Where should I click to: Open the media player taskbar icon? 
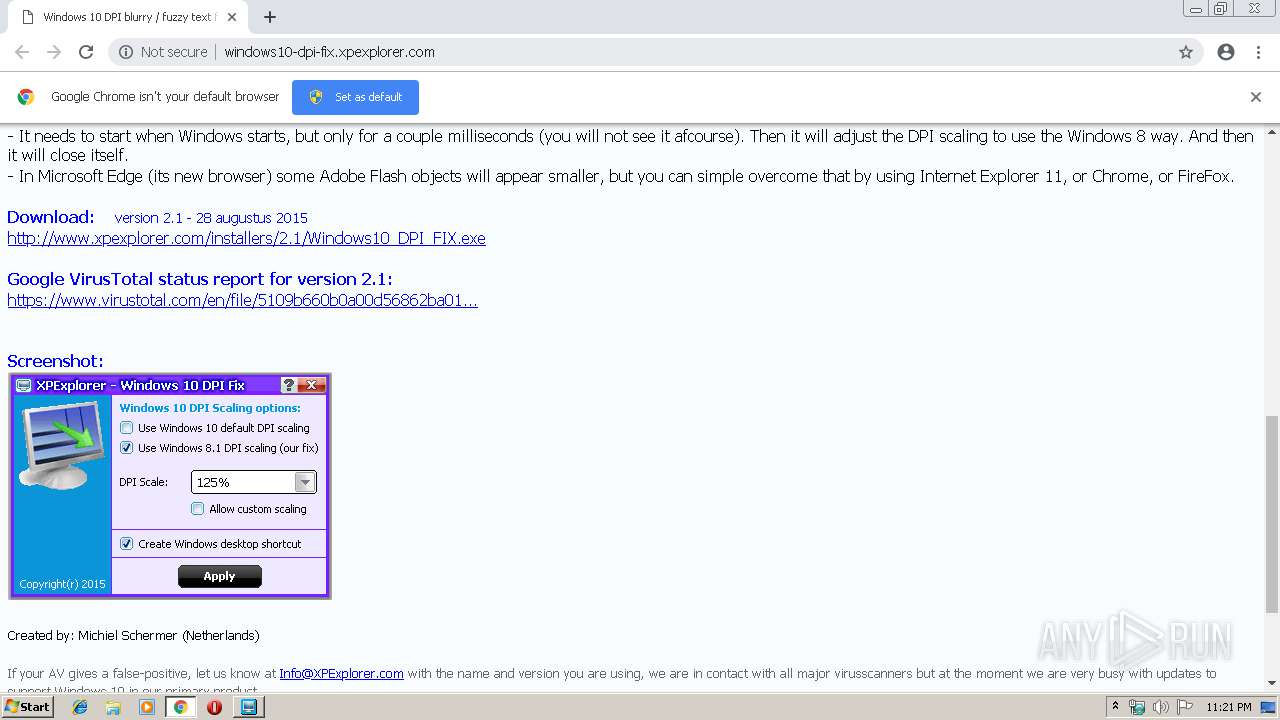pyautogui.click(x=147, y=707)
